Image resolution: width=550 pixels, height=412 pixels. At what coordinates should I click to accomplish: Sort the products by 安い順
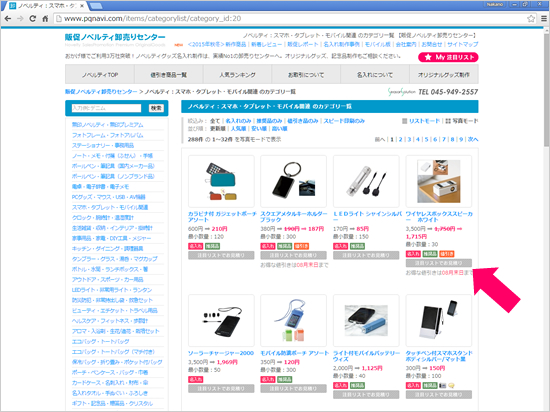pyautogui.click(x=259, y=129)
